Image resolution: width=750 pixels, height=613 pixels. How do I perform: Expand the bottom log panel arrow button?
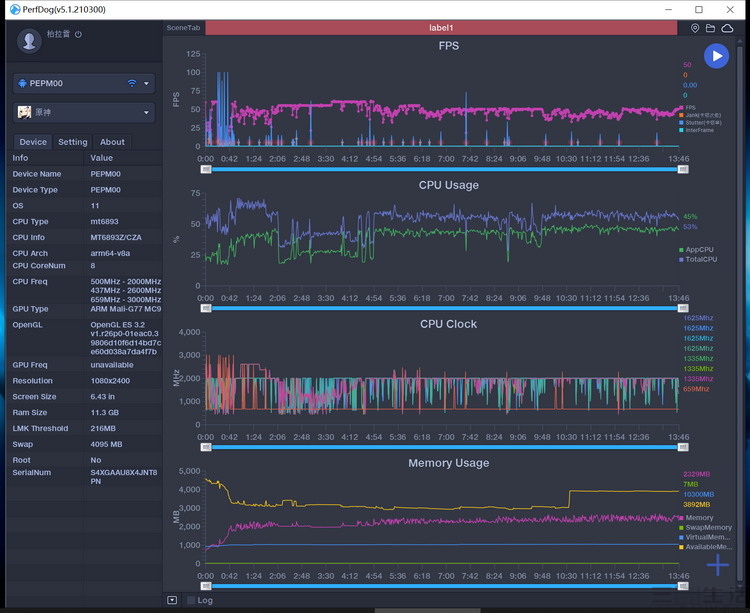point(172,600)
